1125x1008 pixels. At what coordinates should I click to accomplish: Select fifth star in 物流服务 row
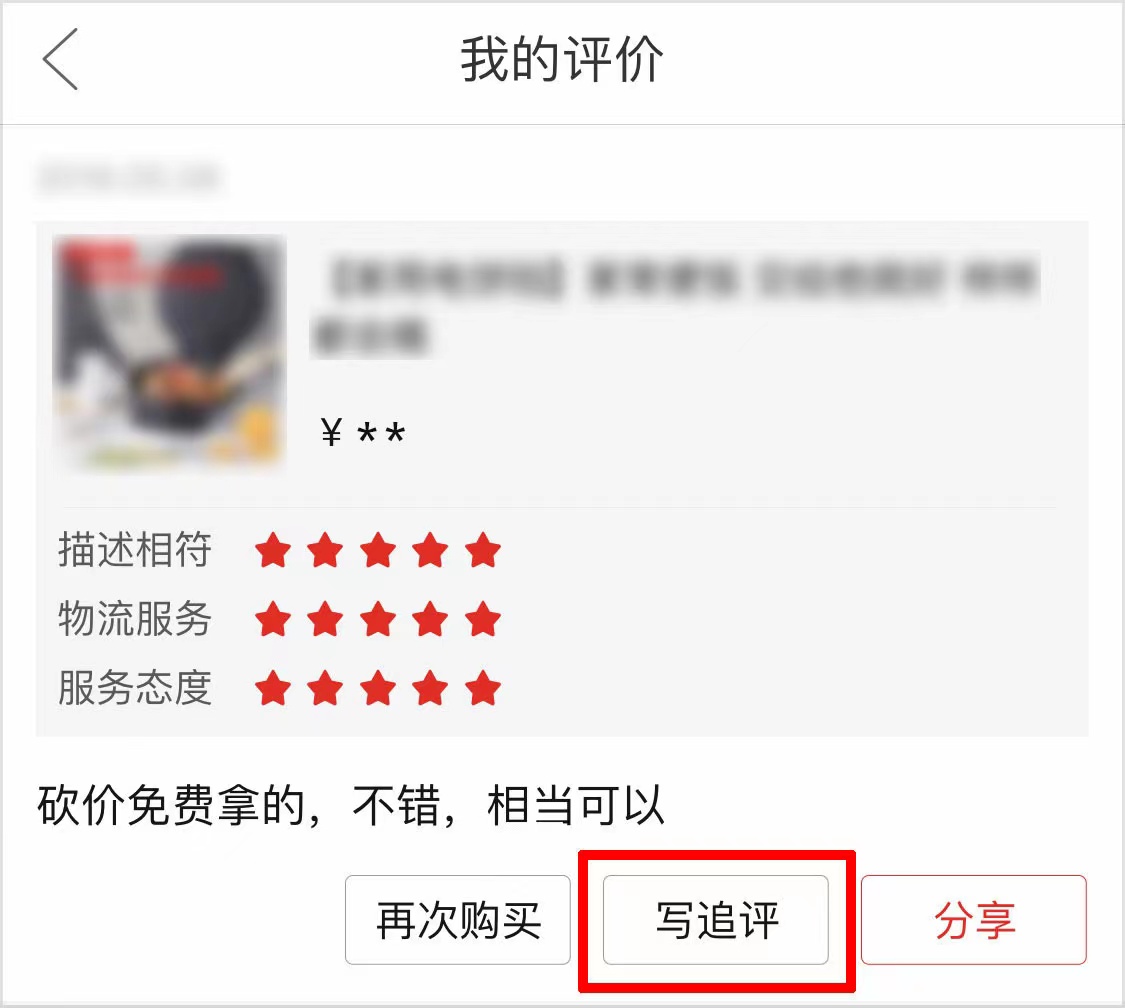(x=483, y=619)
